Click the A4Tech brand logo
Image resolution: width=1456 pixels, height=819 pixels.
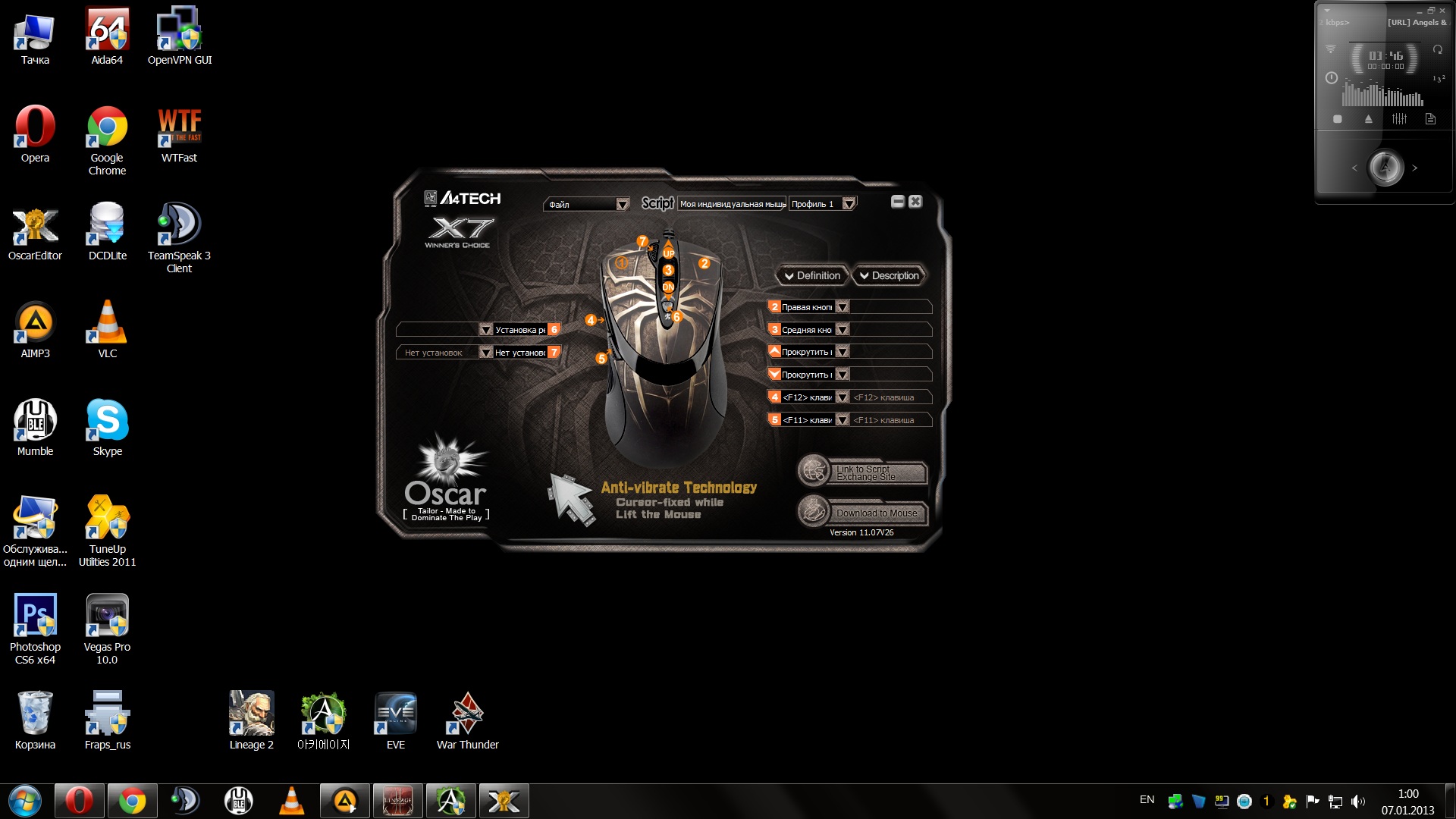click(463, 199)
